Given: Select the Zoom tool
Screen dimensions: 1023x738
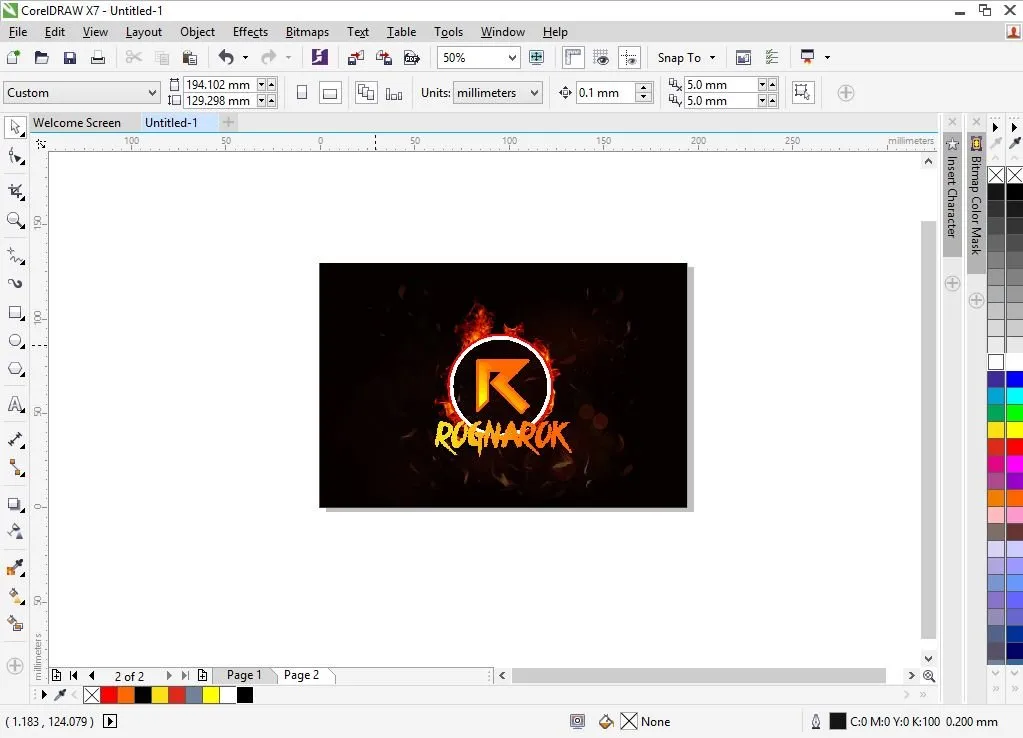Looking at the screenshot, I should (15, 220).
